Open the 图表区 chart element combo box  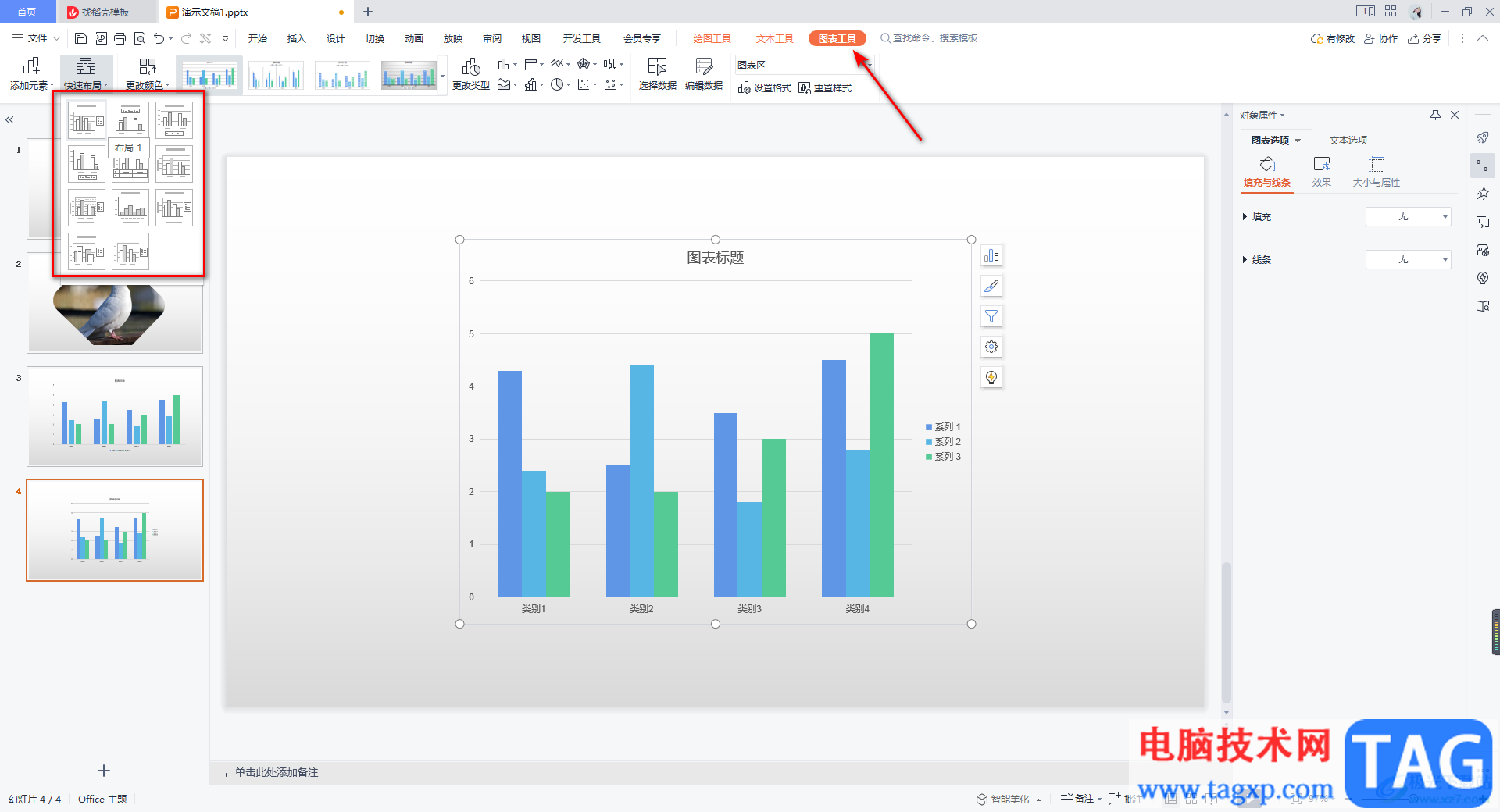point(803,65)
